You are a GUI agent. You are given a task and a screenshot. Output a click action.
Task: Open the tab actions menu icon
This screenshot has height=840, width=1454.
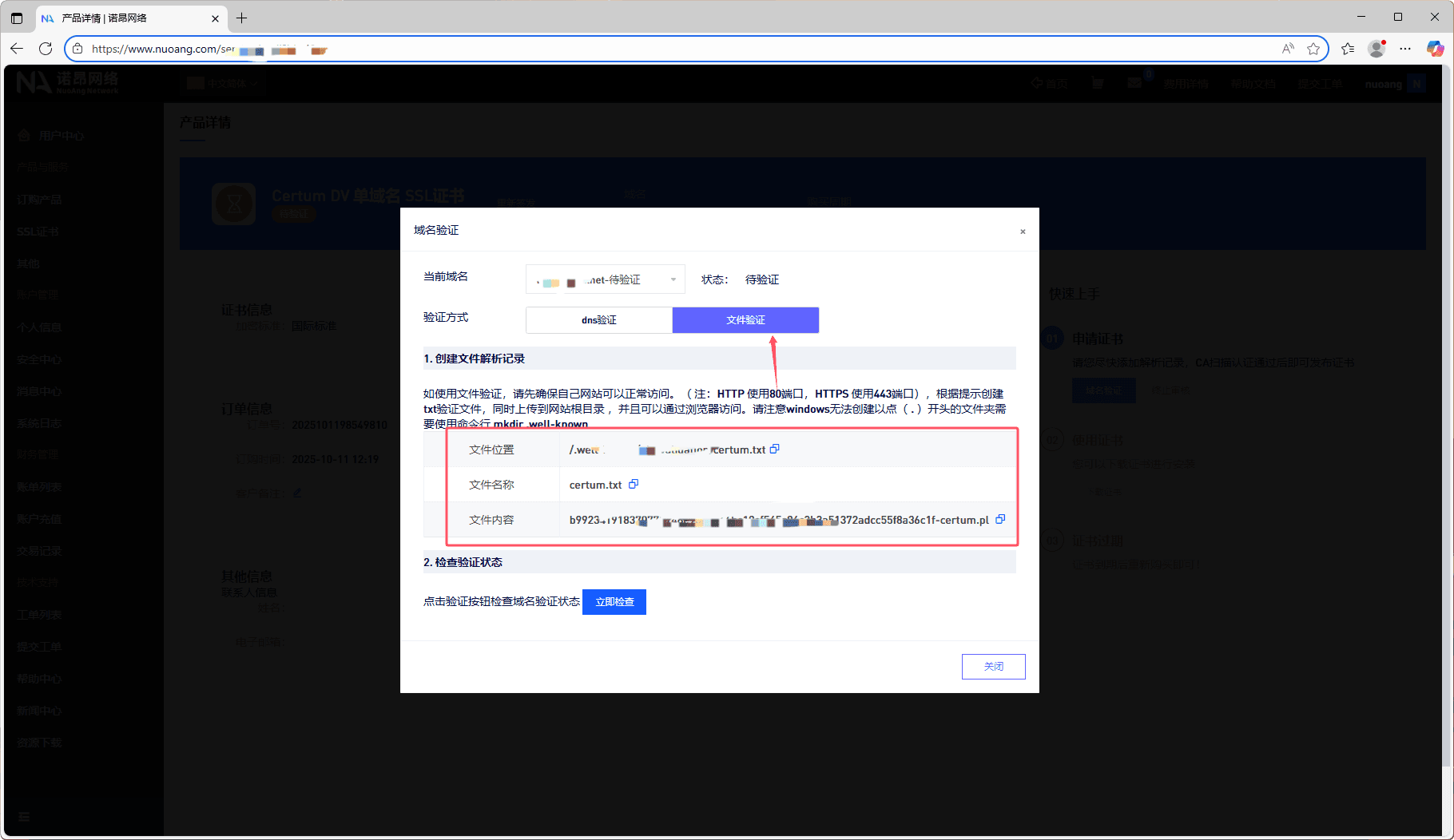[17, 18]
